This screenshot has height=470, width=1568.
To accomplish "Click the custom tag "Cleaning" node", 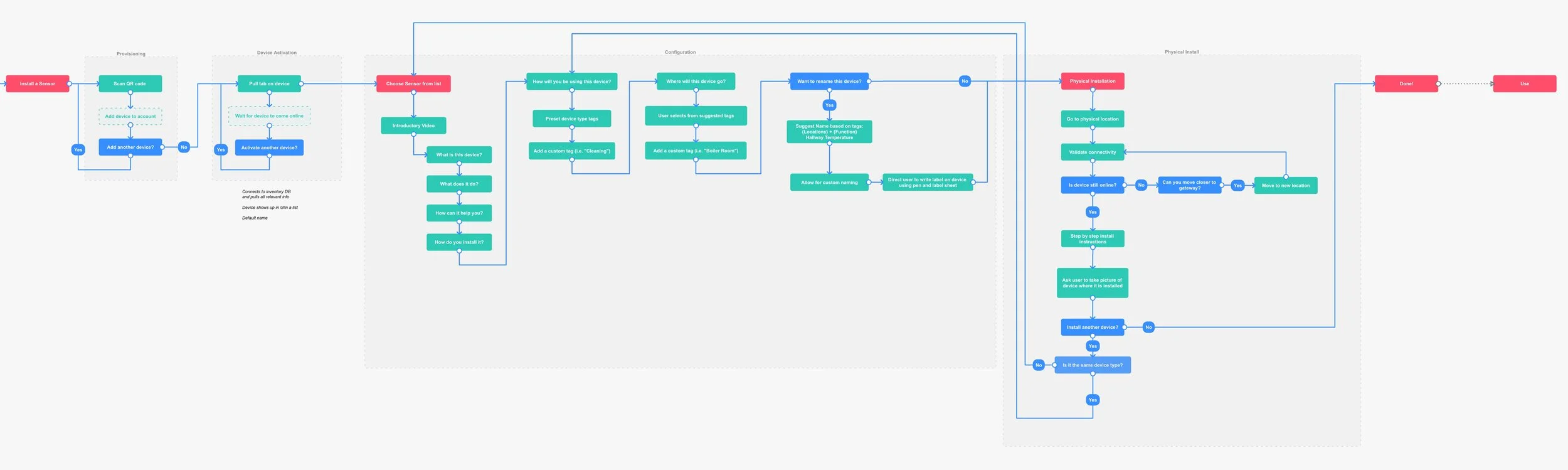I will (x=572, y=151).
